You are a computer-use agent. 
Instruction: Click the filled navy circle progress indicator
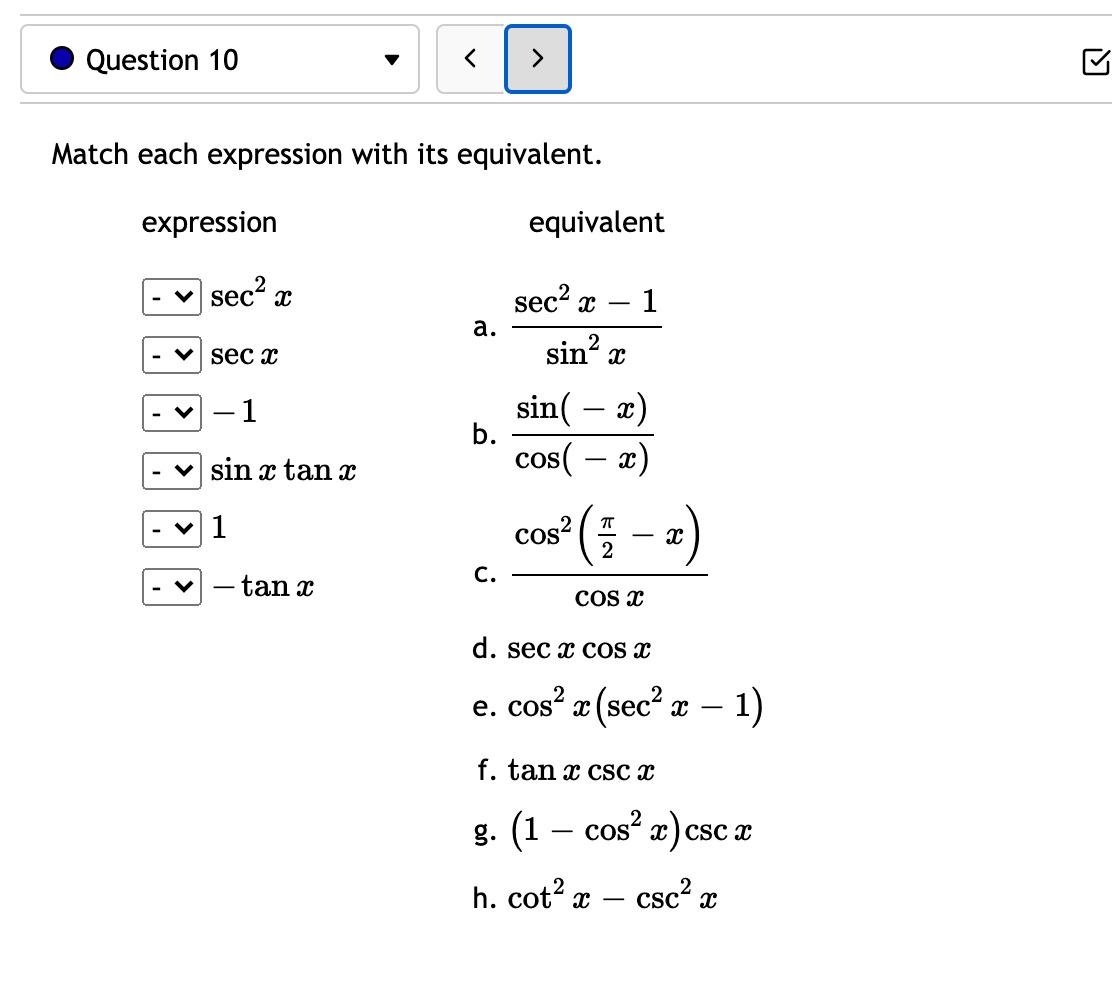tap(61, 59)
